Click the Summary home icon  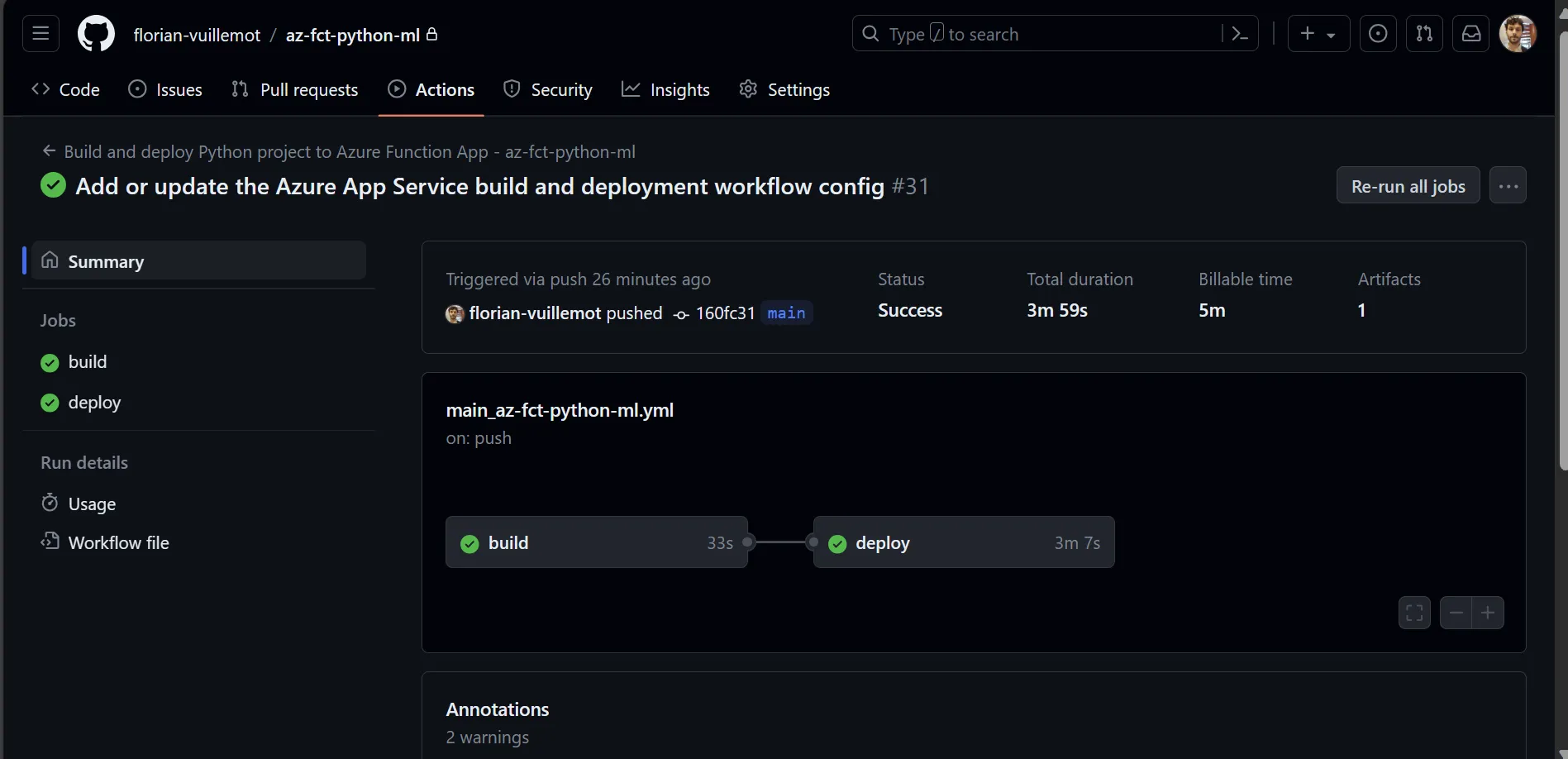50,260
